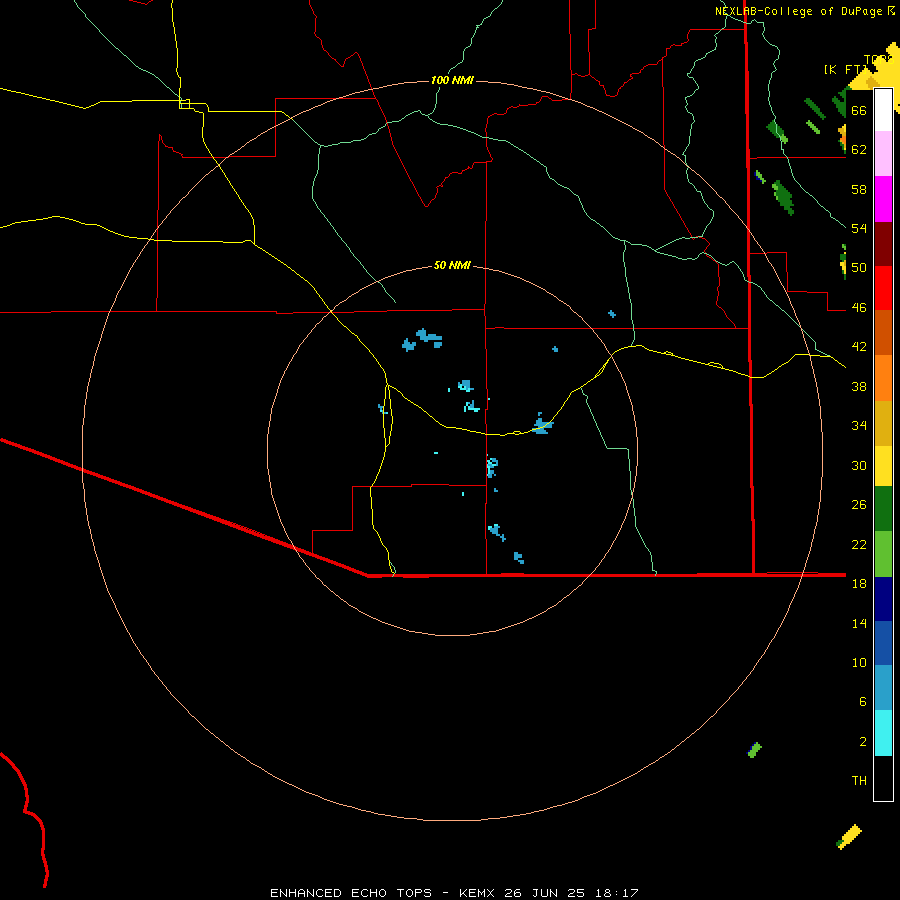Click the legend value 26
This screenshot has width=900, height=900.
(x=859, y=505)
